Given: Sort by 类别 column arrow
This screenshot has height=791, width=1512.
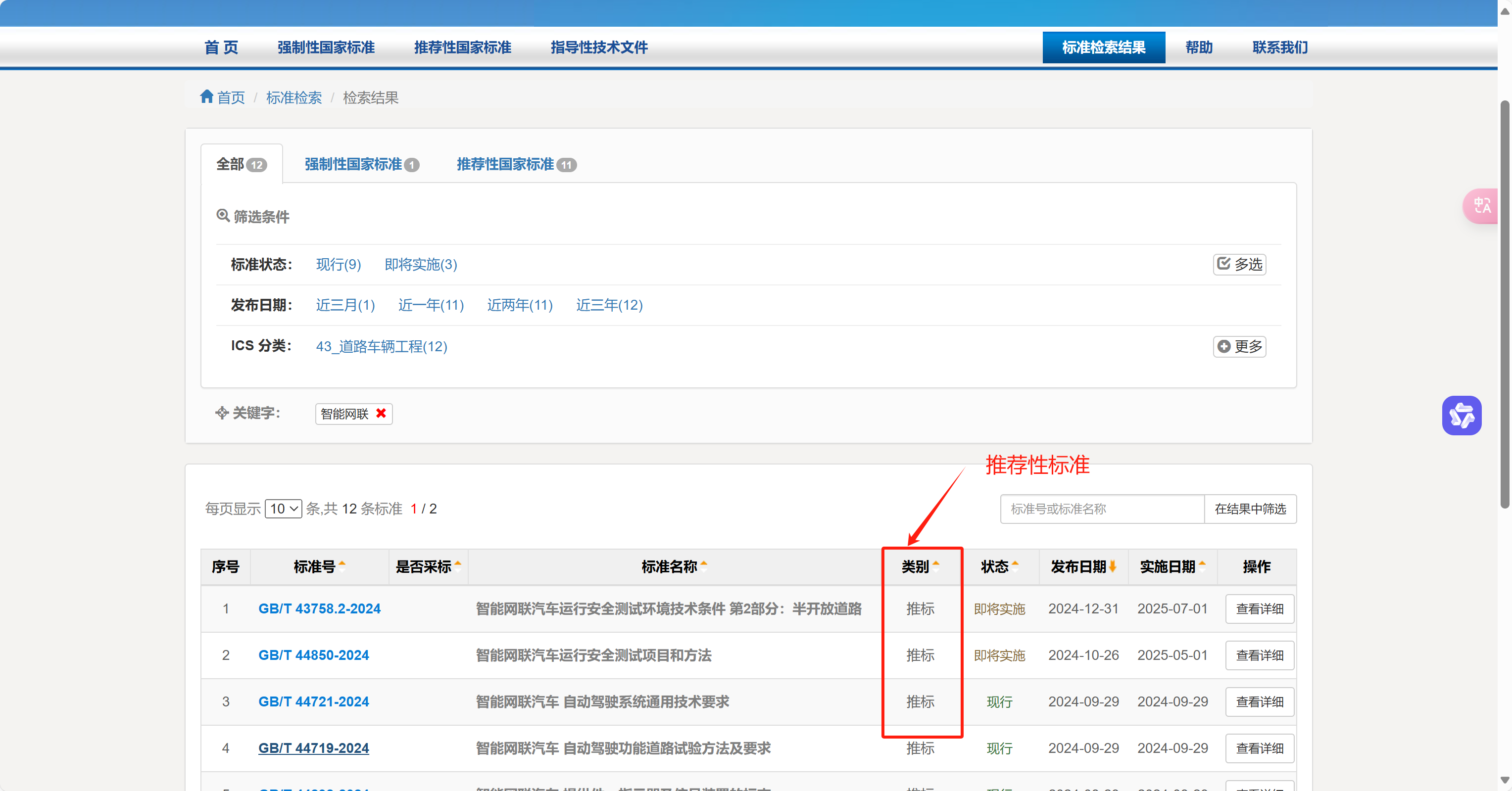Looking at the screenshot, I should (936, 565).
